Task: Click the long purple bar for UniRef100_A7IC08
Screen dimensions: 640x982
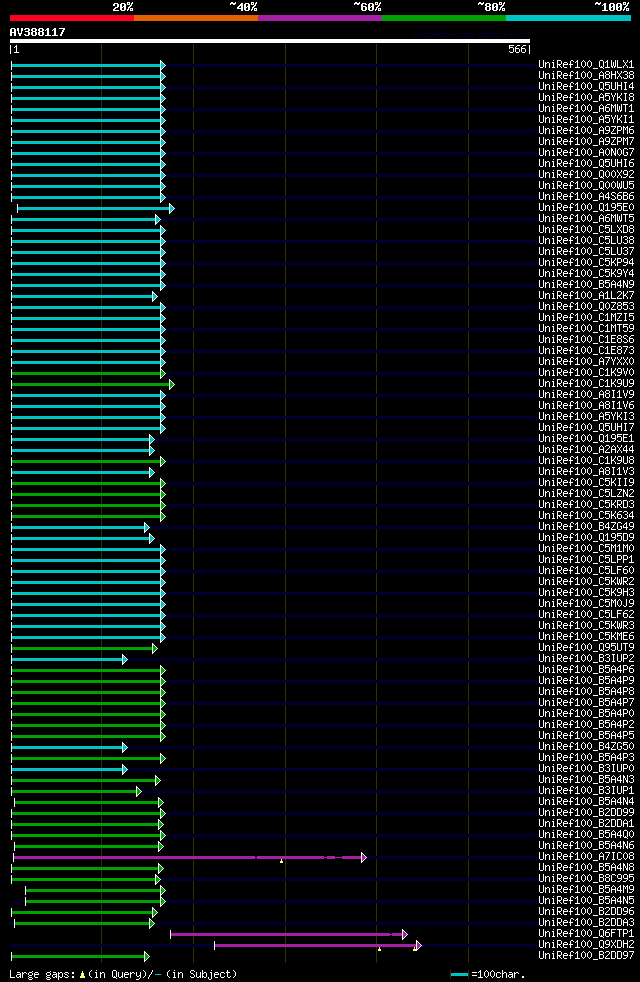Action: click(190, 857)
